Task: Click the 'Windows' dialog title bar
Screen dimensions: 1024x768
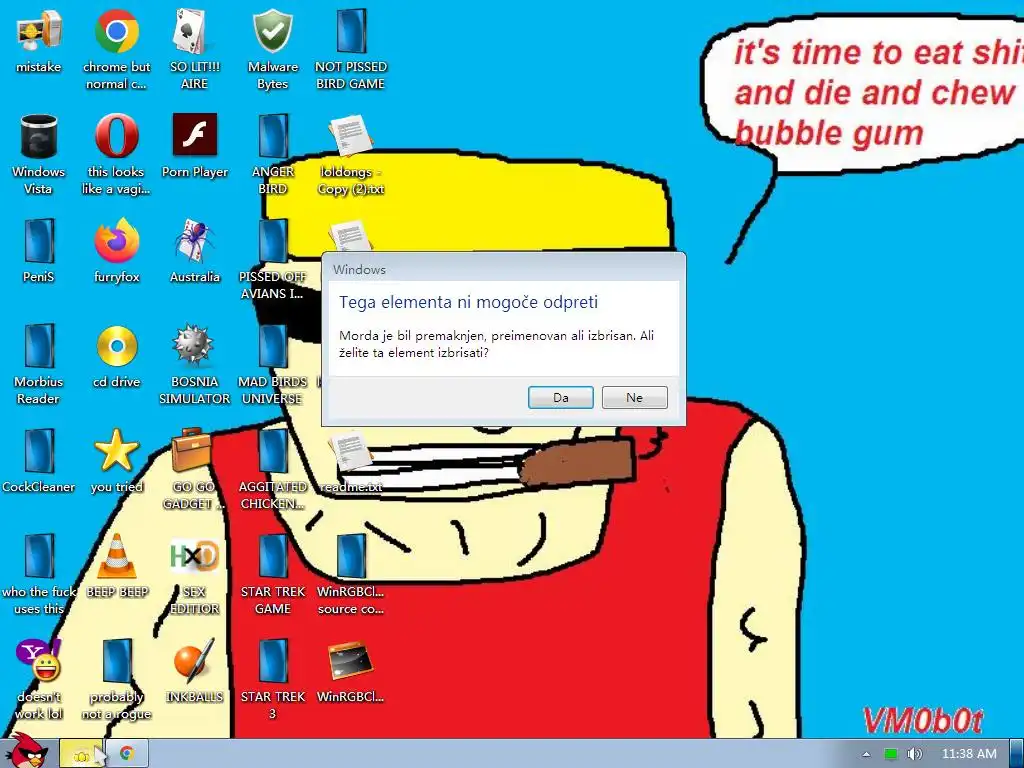Action: pos(504,269)
